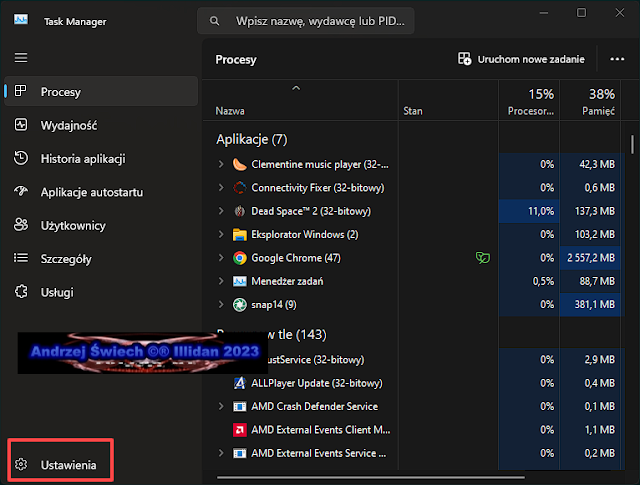Image resolution: width=640 pixels, height=485 pixels.
Task: Sort by the Stan column header
Action: pos(448,100)
